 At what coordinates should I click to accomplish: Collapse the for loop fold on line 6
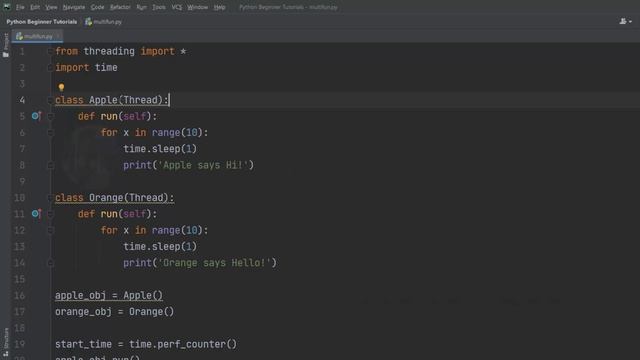click(50, 133)
